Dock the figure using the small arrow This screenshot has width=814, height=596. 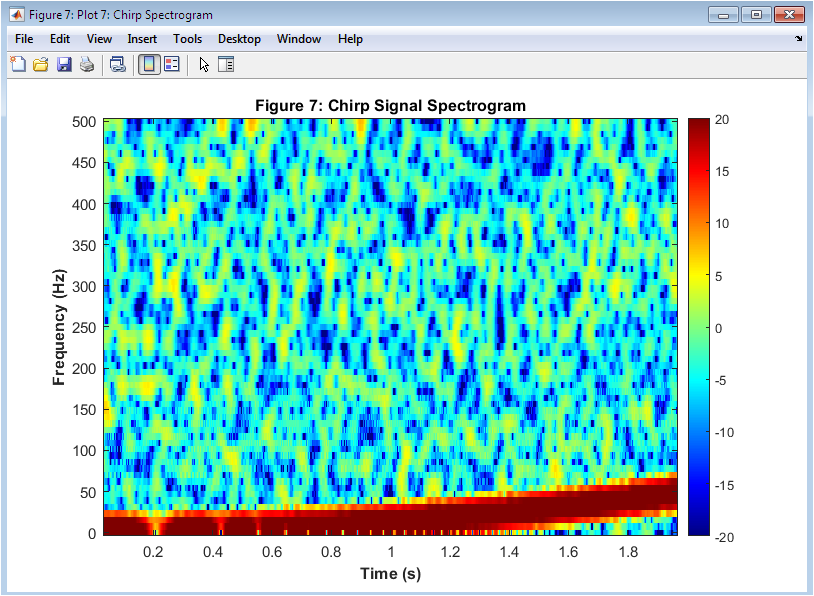798,39
